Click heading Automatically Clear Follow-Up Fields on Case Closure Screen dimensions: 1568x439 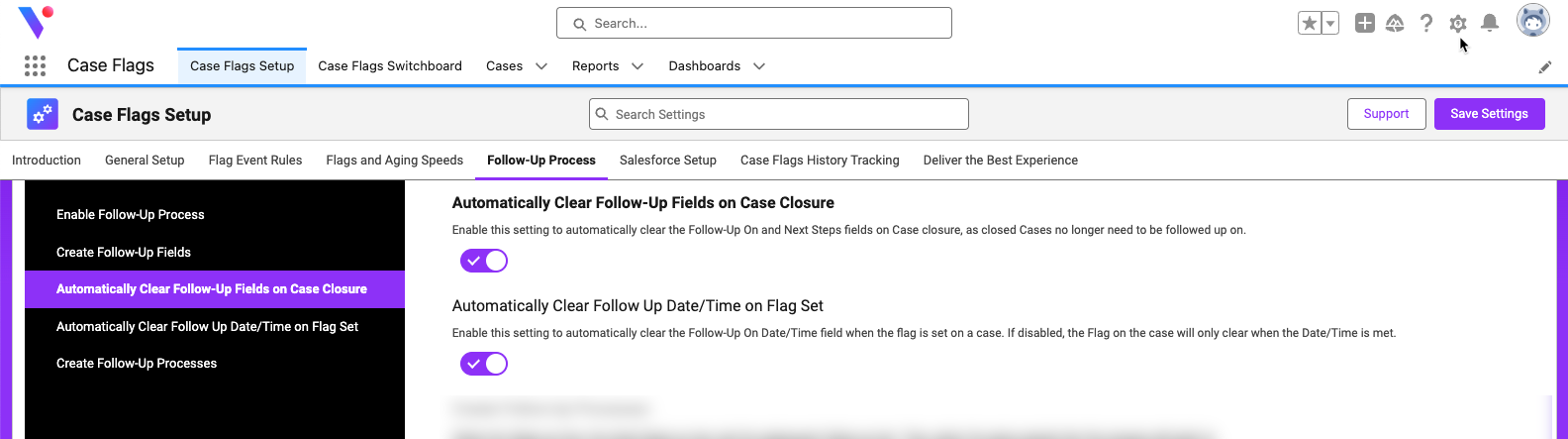tap(643, 203)
